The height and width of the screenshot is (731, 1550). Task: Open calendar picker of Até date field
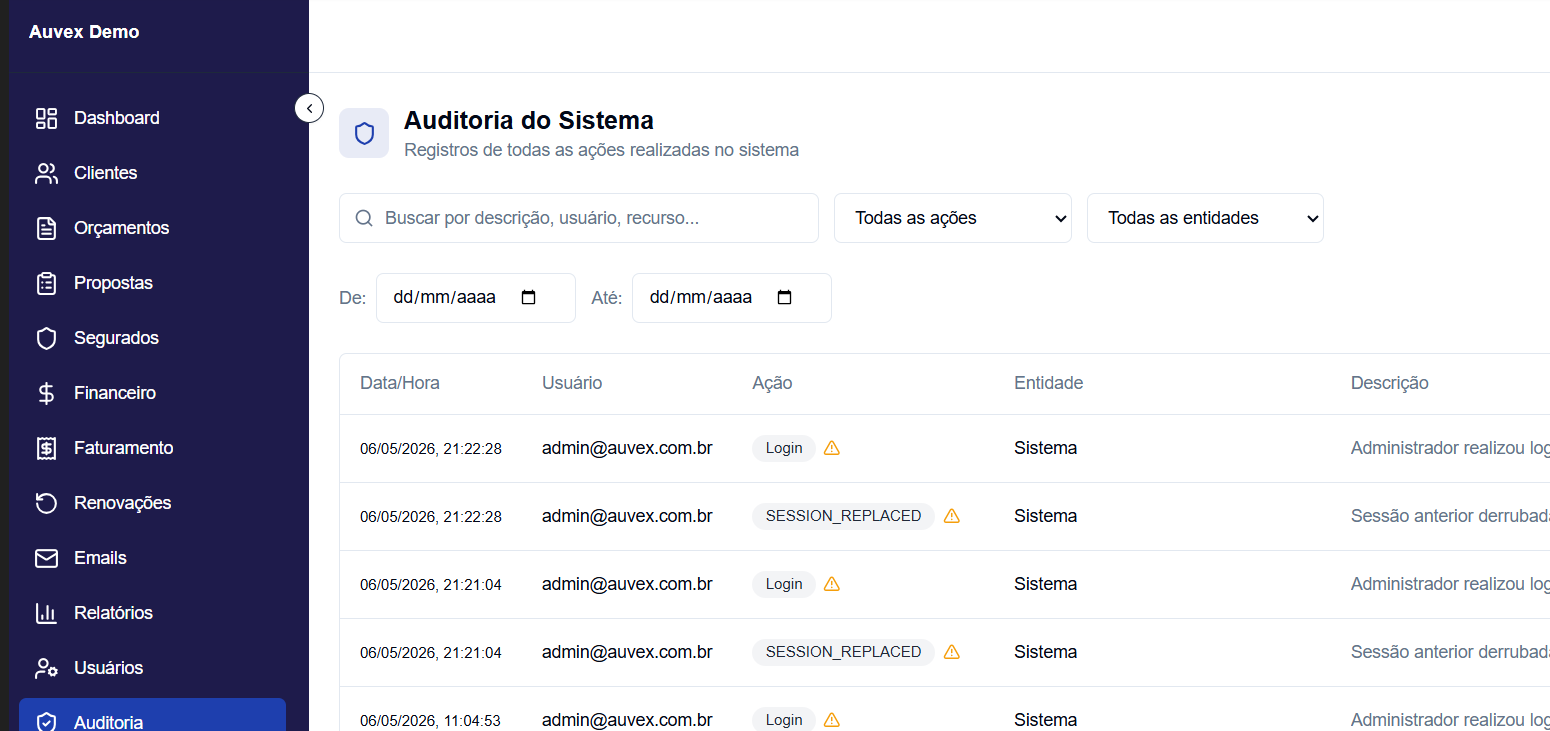coord(785,298)
